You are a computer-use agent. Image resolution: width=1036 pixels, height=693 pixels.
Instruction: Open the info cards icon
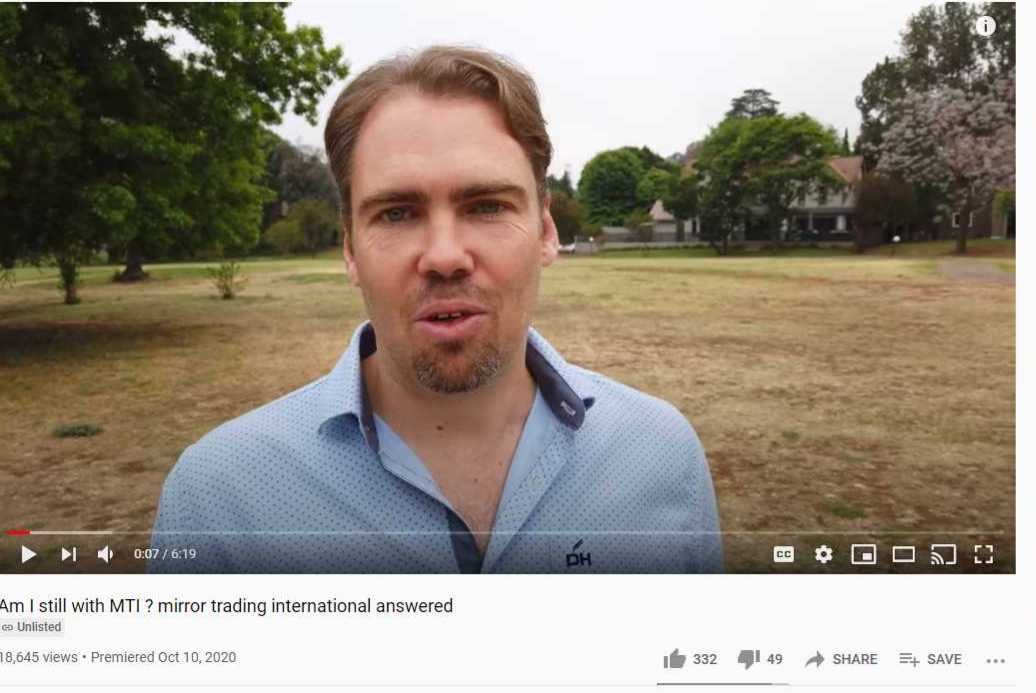click(985, 26)
